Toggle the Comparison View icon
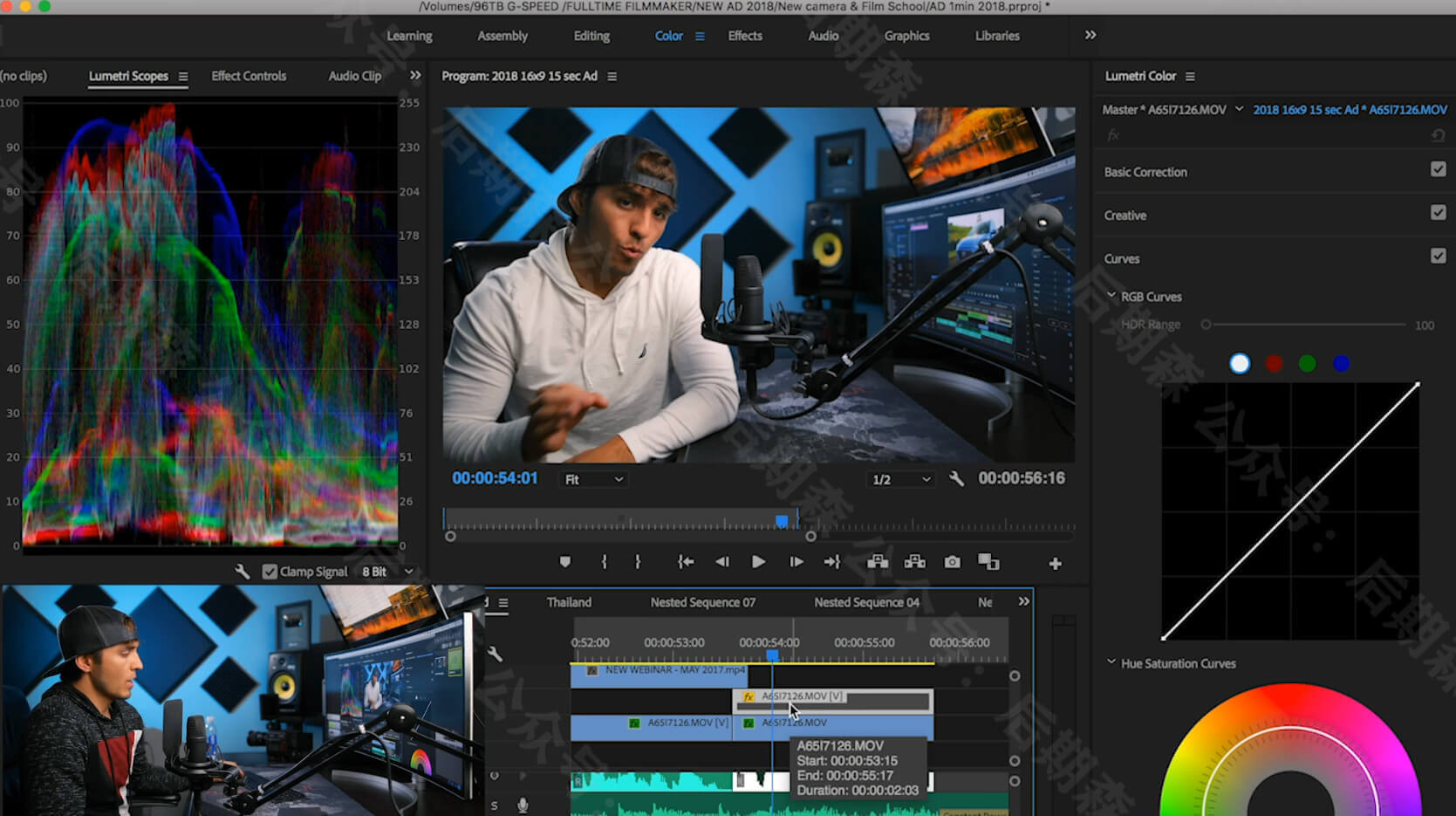This screenshot has width=1456, height=816. tap(988, 562)
